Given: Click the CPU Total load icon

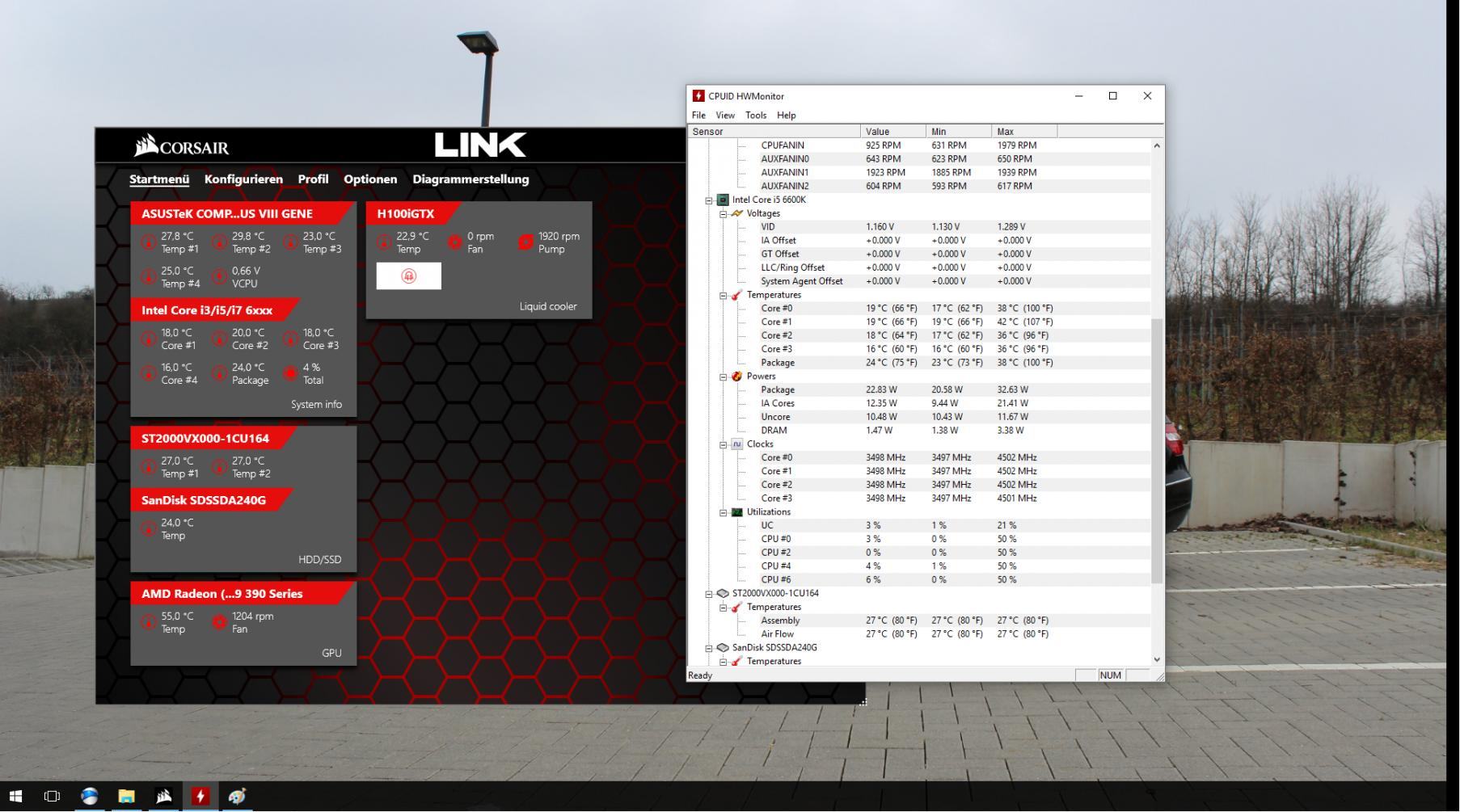Looking at the screenshot, I should click(291, 373).
